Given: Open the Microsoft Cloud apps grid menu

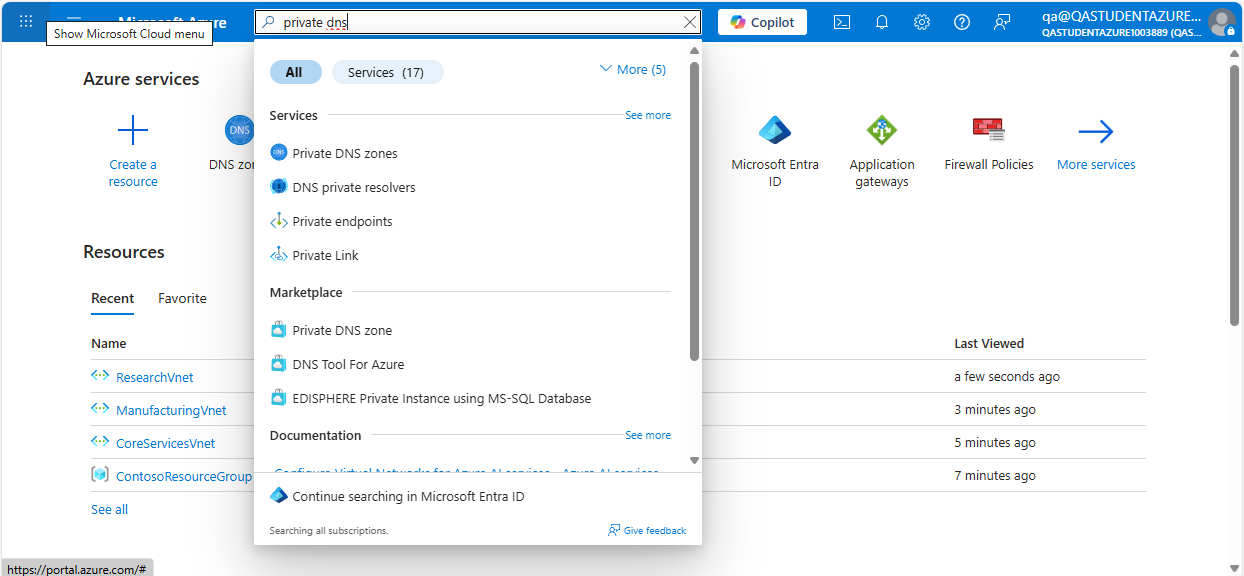Looking at the screenshot, I should pyautogui.click(x=26, y=22).
